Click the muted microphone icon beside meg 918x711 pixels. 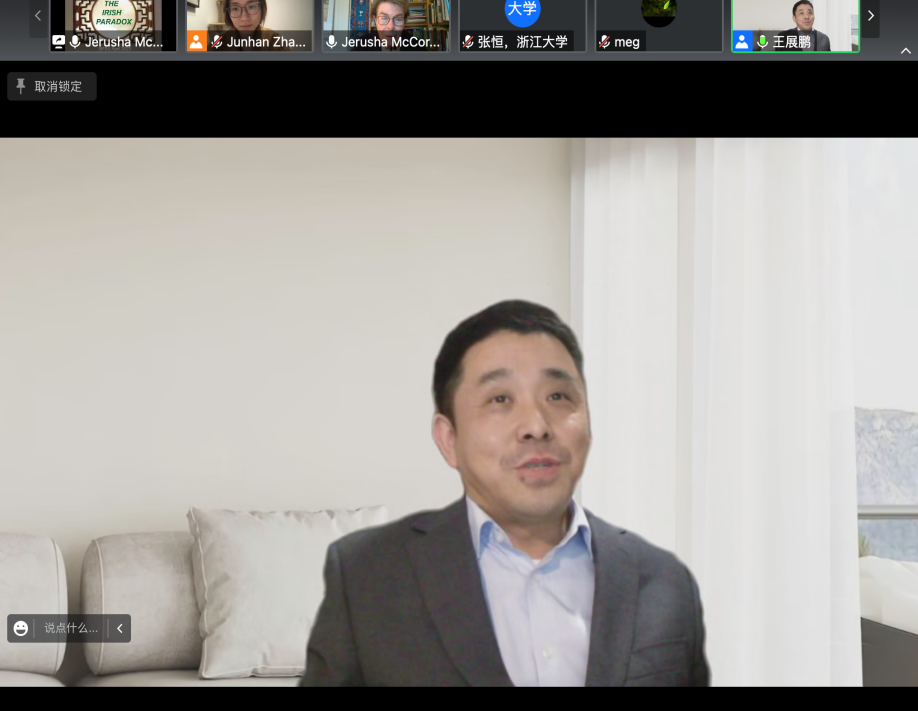click(604, 42)
